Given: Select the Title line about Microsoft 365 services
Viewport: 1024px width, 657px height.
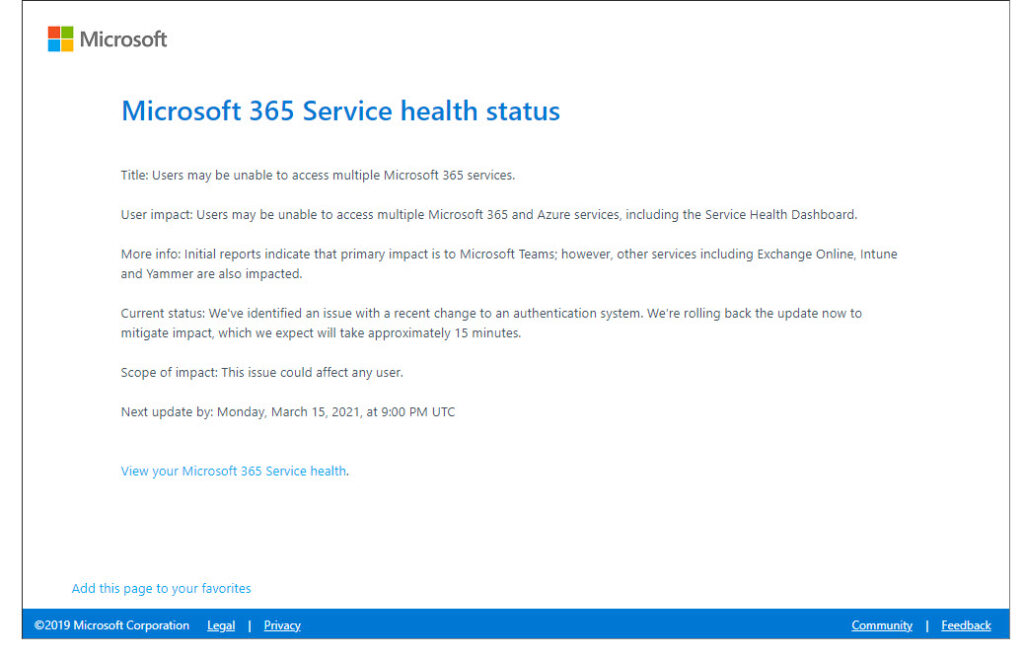Looking at the screenshot, I should click(318, 176).
